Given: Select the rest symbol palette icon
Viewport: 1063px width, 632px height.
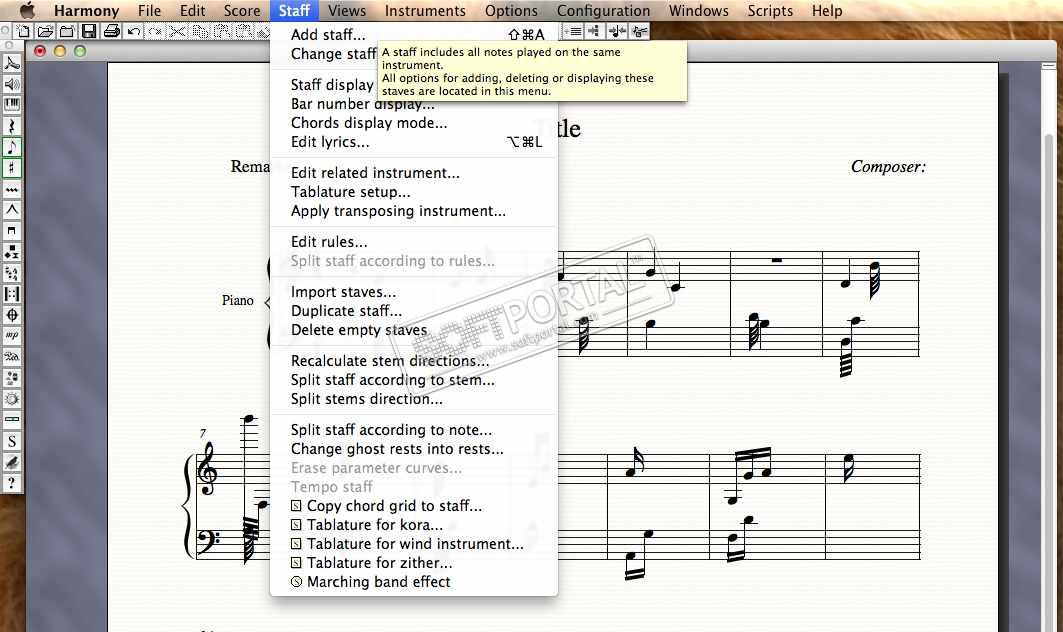Looking at the screenshot, I should (x=12, y=126).
